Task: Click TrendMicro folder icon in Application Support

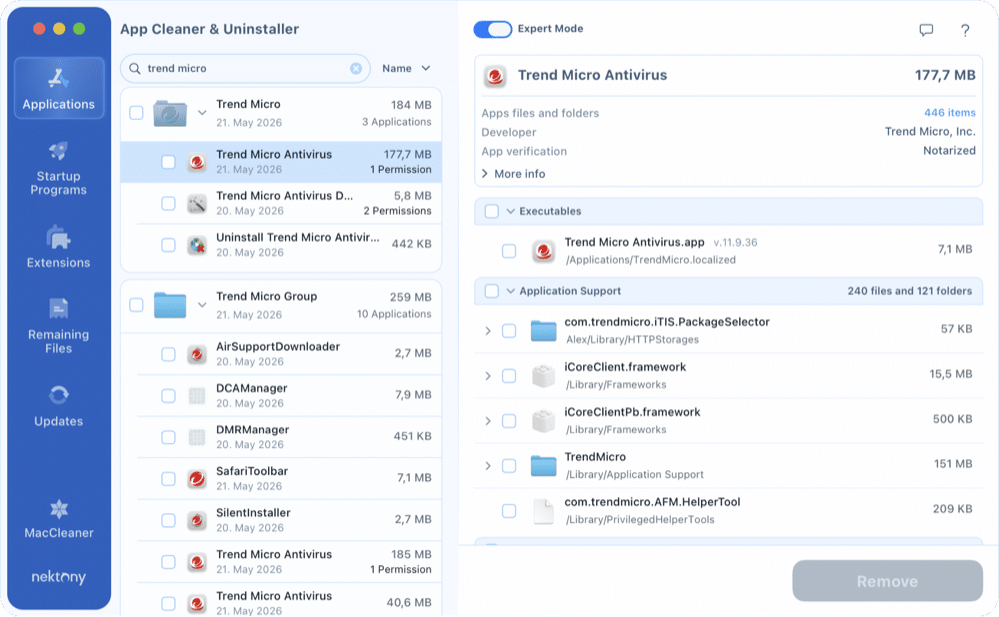Action: coord(543,466)
